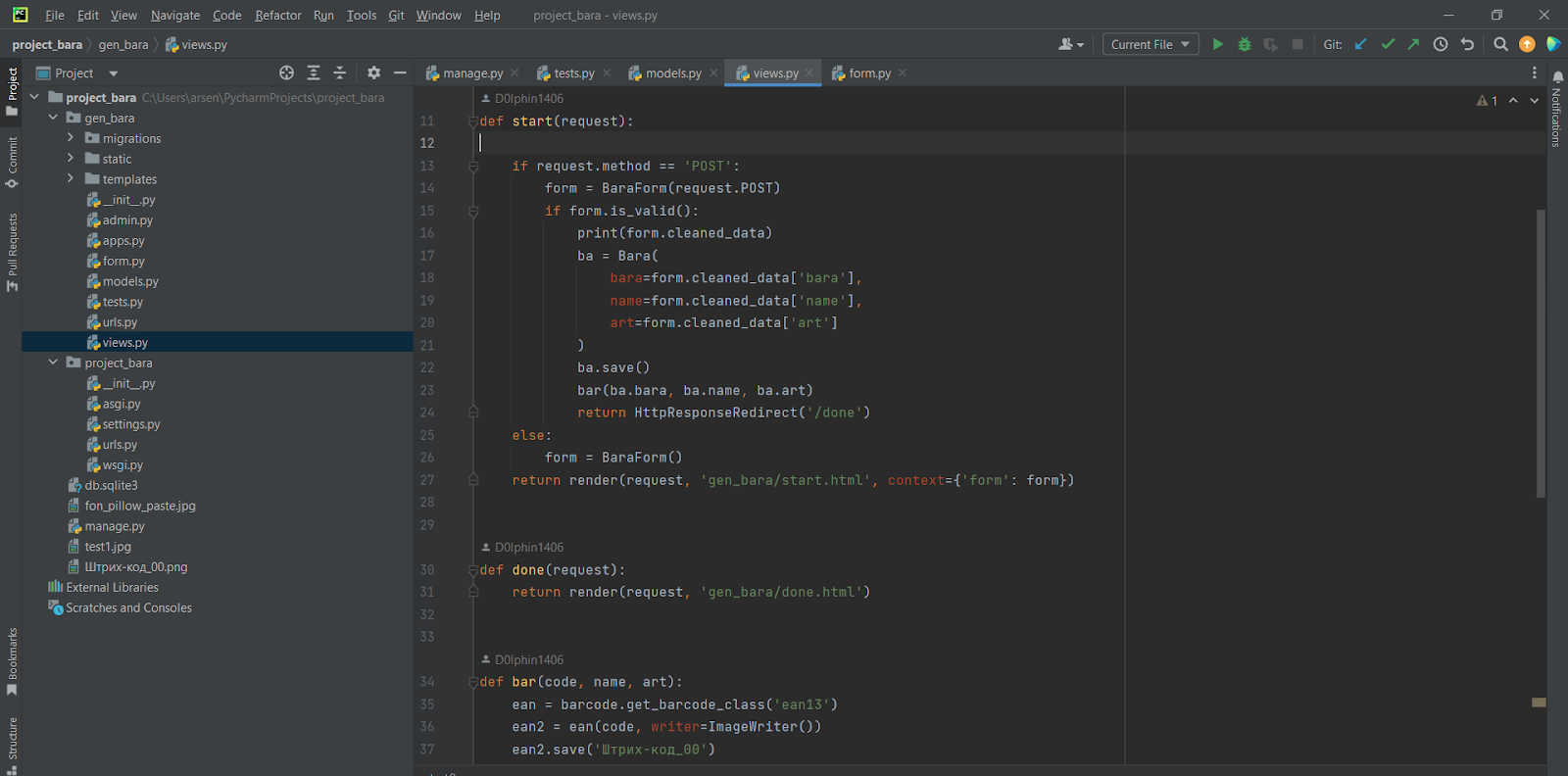
Task: Open the Pull Requests tool window
Action: point(12,252)
